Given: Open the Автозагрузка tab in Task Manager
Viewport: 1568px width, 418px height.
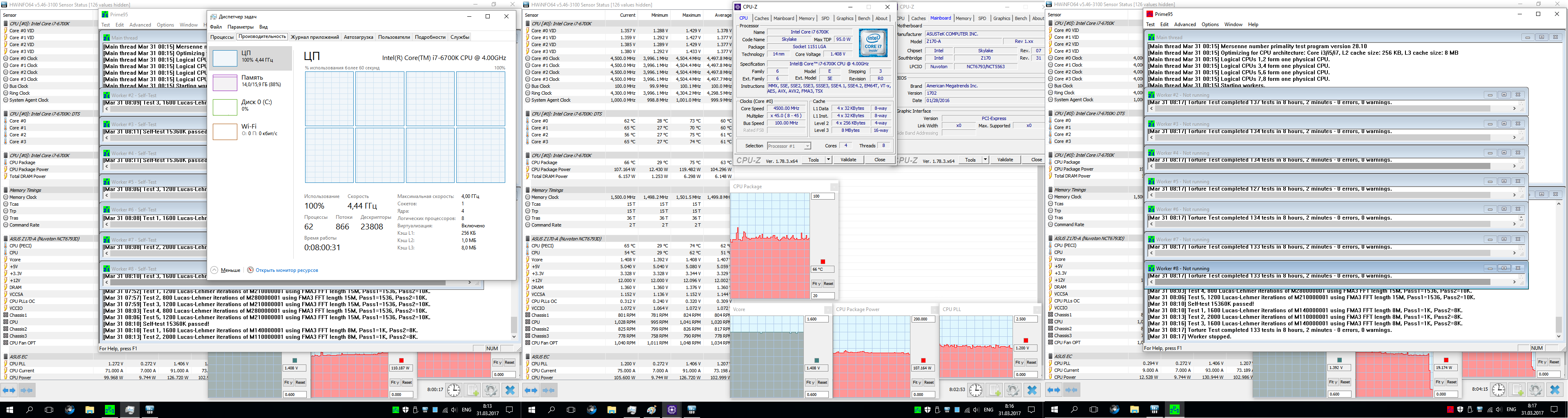Looking at the screenshot, I should click(359, 37).
